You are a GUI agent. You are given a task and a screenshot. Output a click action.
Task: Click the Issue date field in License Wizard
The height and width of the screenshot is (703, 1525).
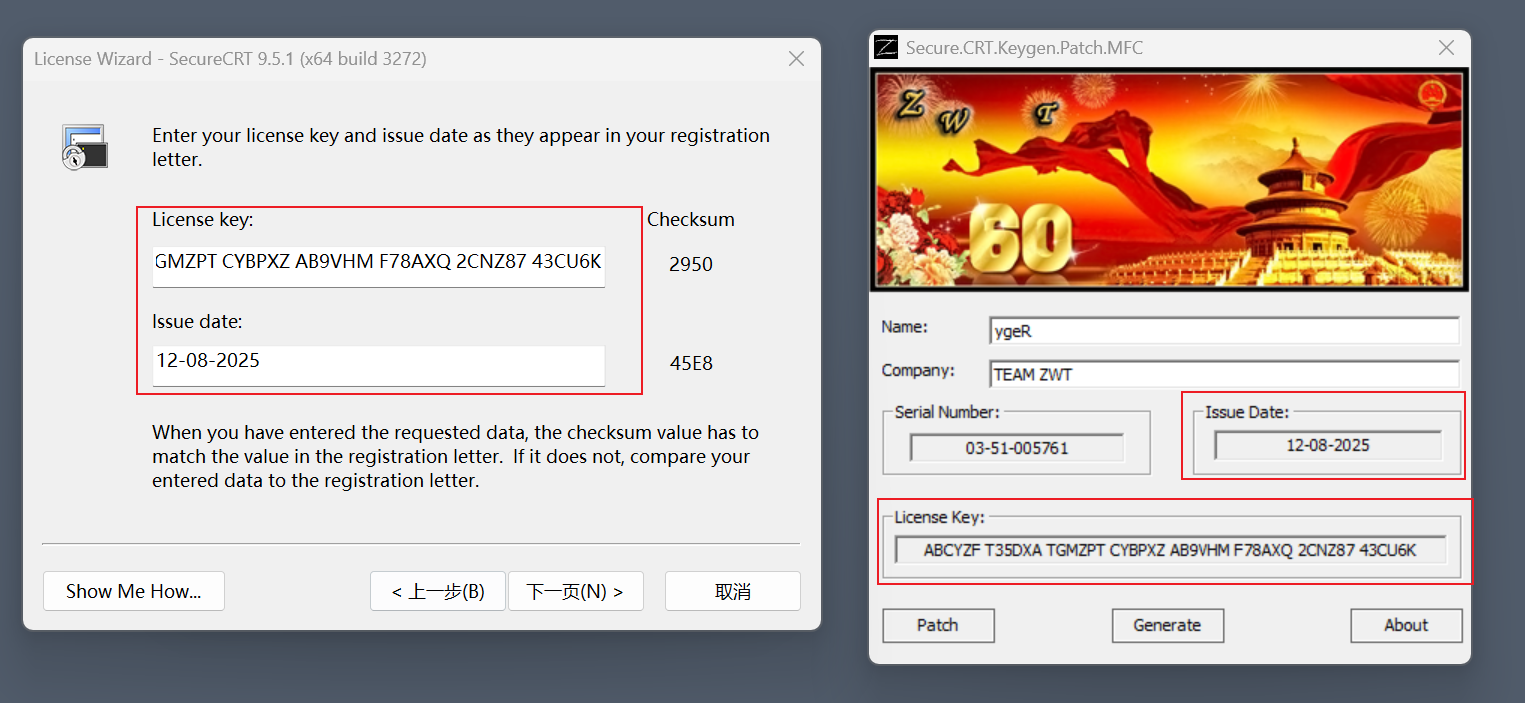pyautogui.click(x=379, y=366)
